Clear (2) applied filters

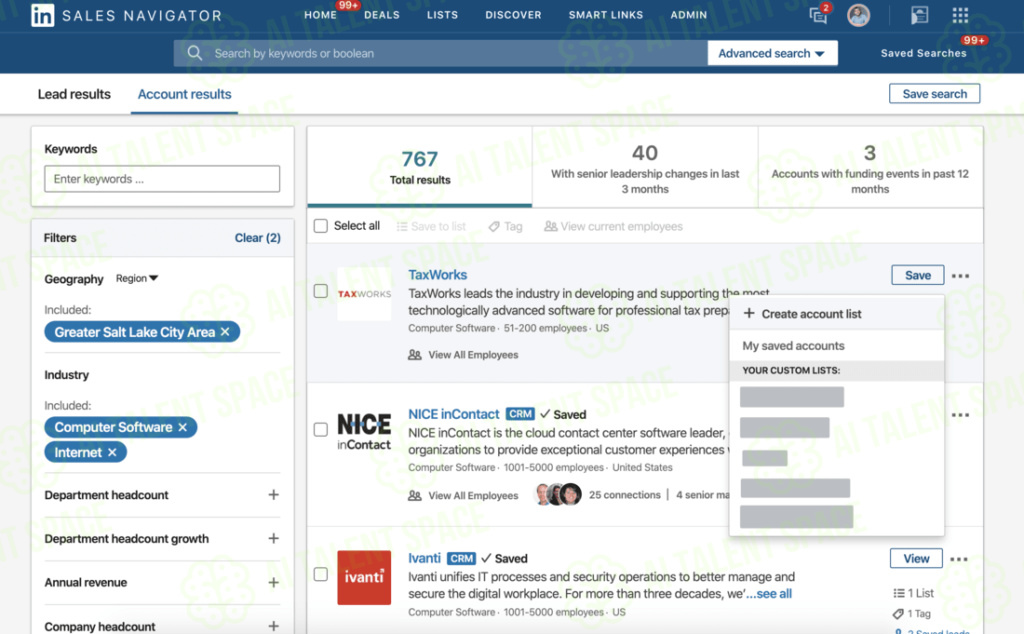click(x=257, y=238)
